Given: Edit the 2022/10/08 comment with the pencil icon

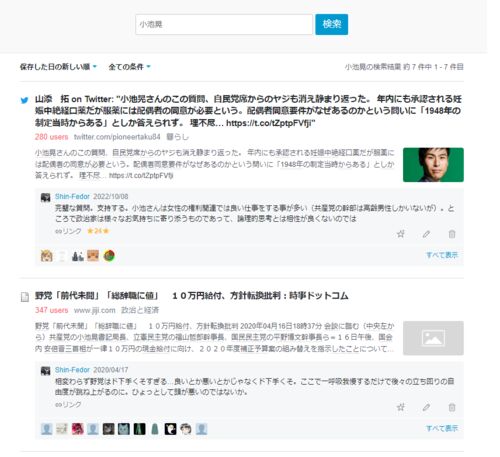Looking at the screenshot, I should (426, 234).
